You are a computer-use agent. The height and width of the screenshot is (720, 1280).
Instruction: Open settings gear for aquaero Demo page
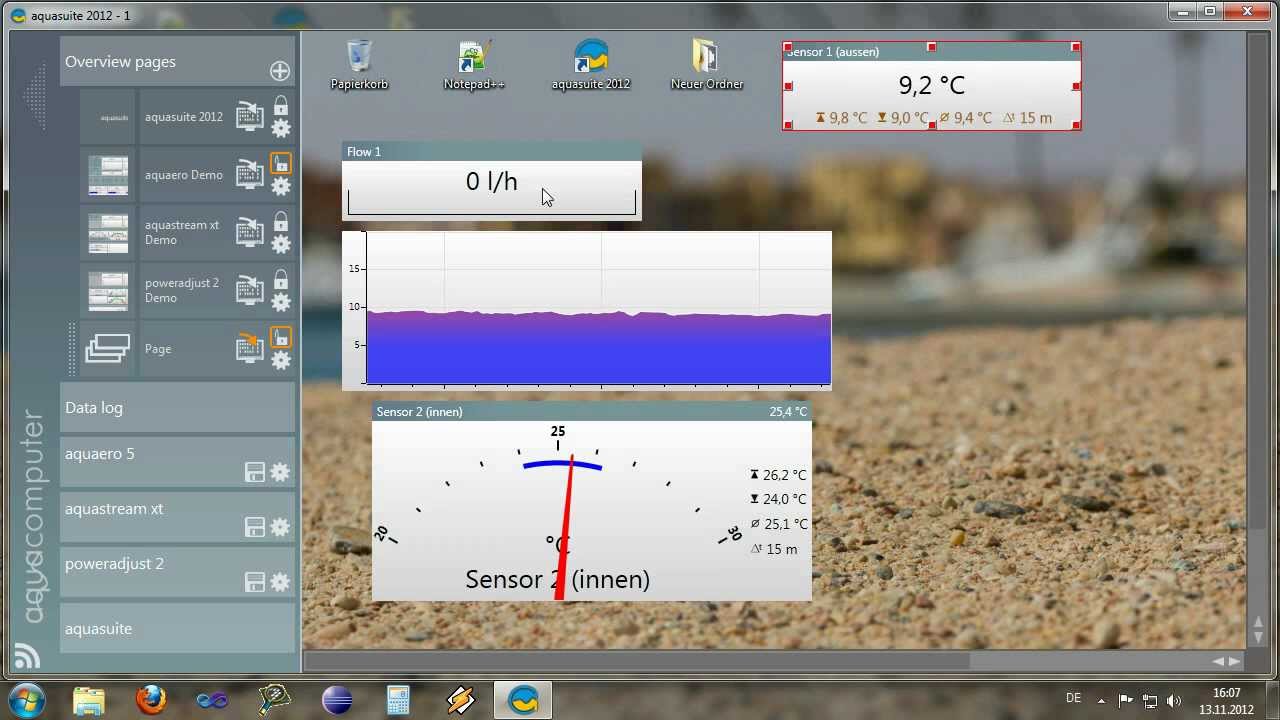tap(281, 186)
